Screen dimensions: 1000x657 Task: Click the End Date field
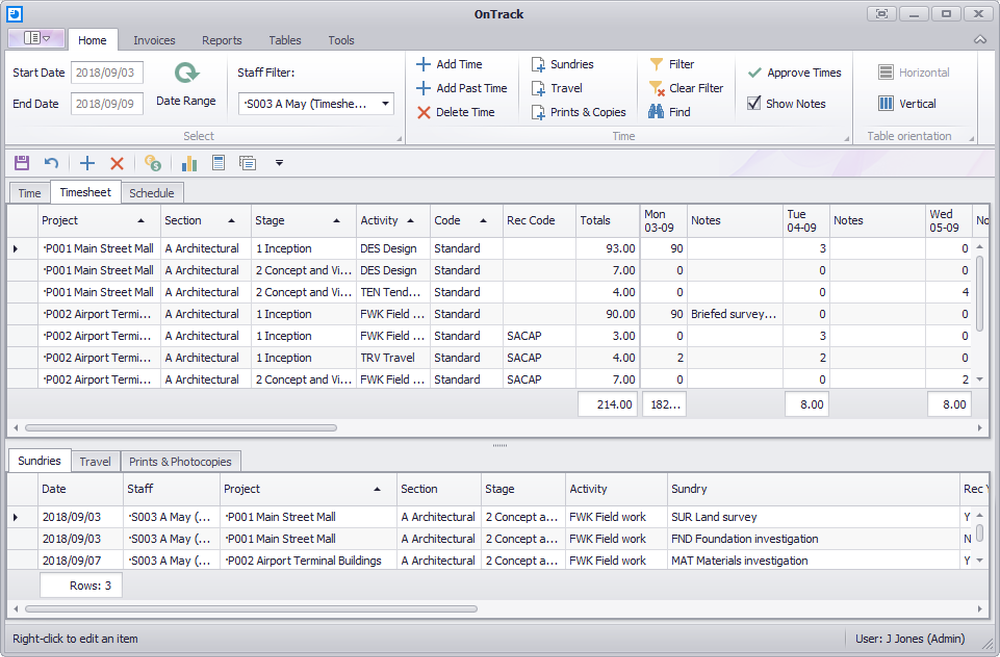[107, 104]
